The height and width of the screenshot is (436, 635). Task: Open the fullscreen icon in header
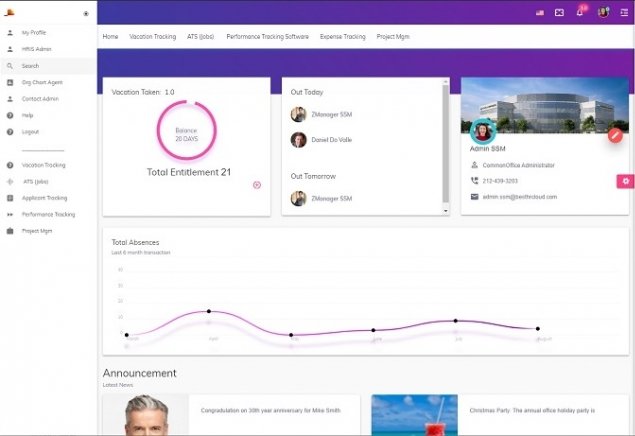pos(559,12)
